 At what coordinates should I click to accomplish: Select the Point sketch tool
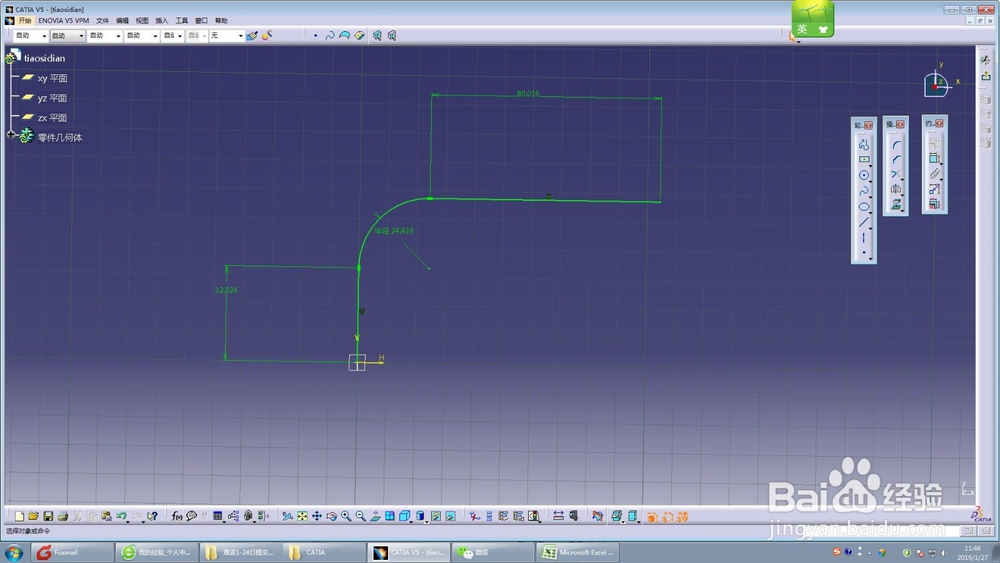point(864,252)
